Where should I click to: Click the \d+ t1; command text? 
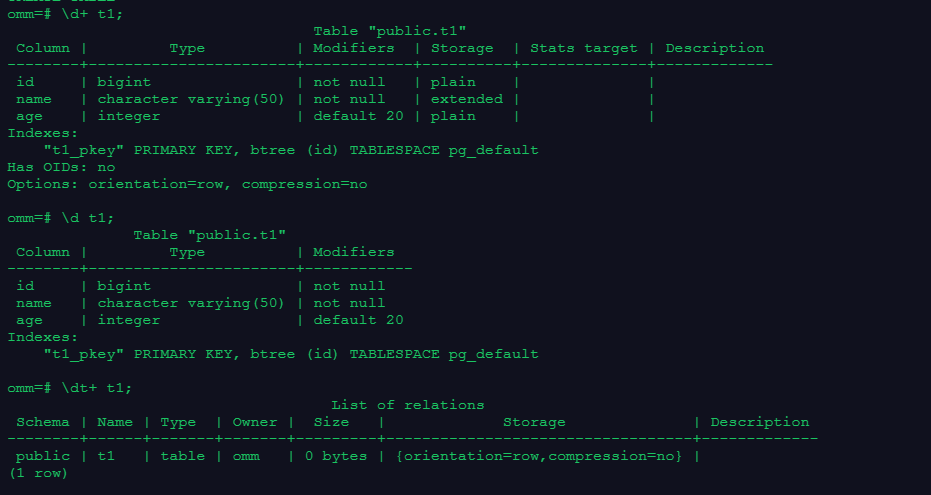coord(92,14)
